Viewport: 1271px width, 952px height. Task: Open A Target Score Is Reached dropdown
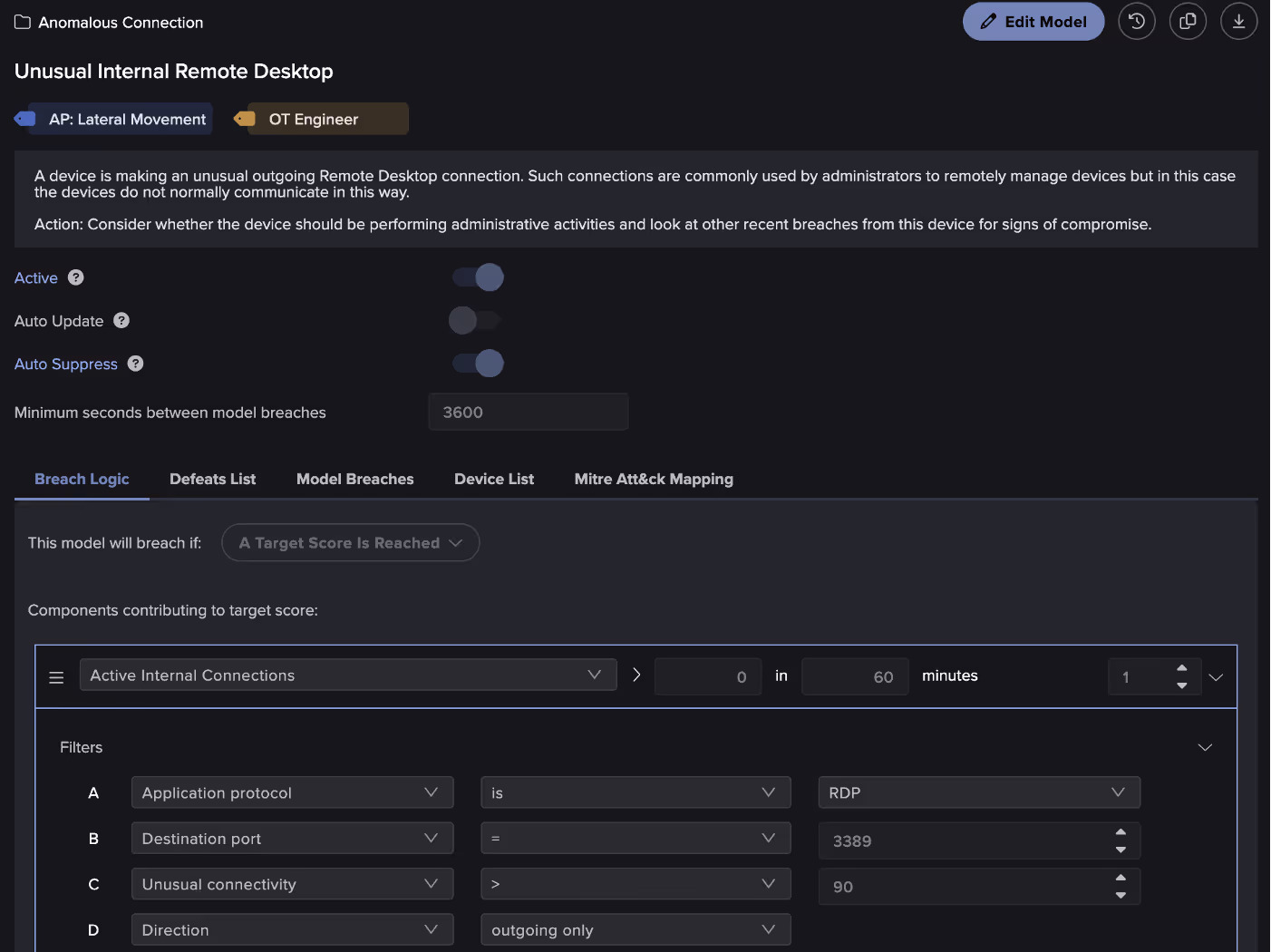(x=351, y=542)
